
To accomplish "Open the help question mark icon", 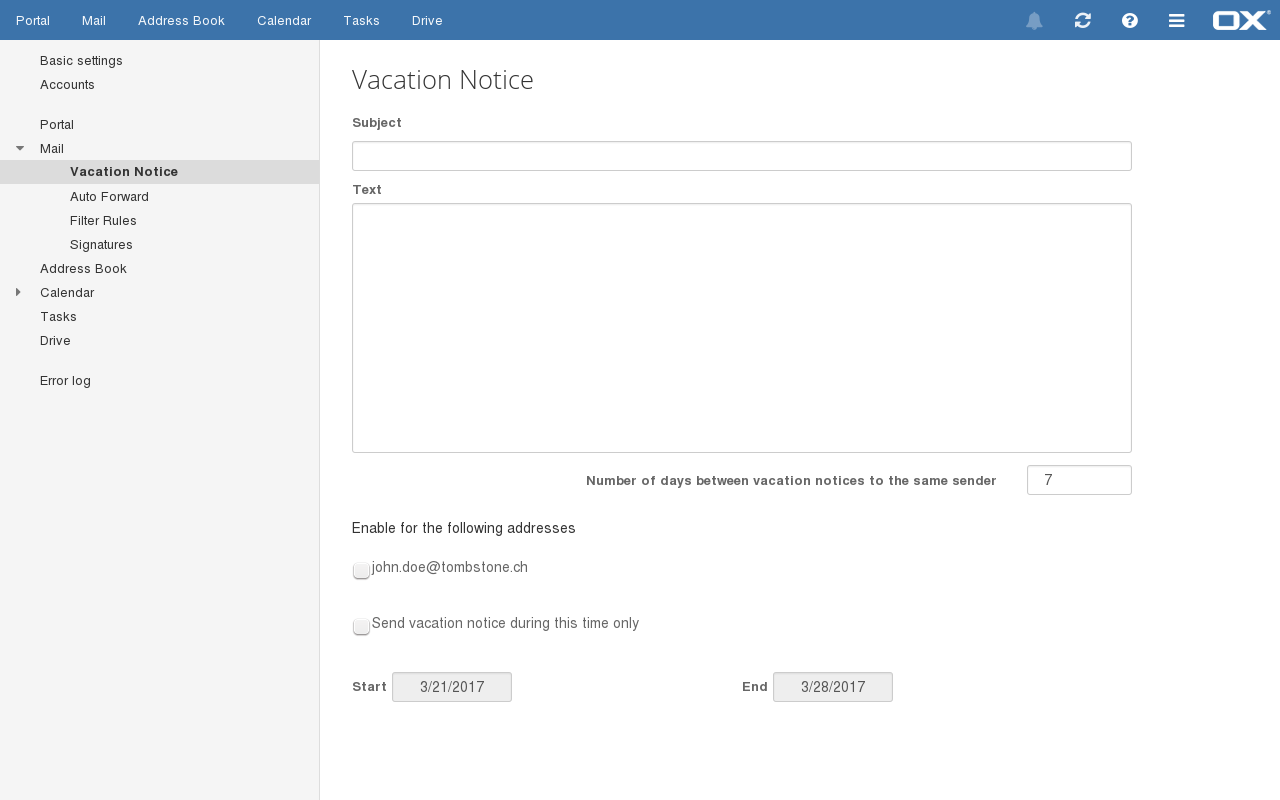I will pos(1130,21).
